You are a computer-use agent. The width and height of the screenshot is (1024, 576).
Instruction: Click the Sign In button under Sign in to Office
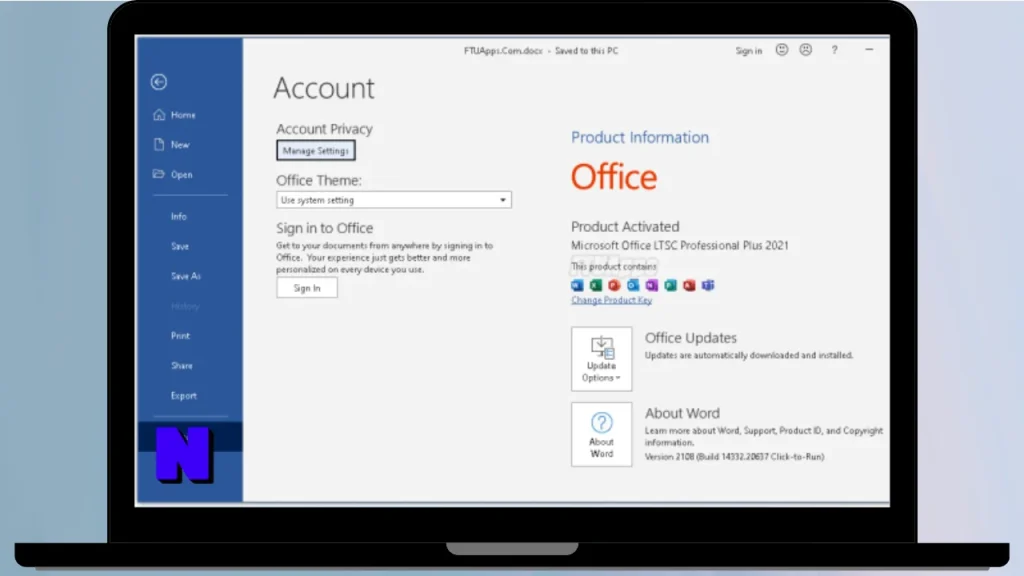pyautogui.click(x=307, y=288)
